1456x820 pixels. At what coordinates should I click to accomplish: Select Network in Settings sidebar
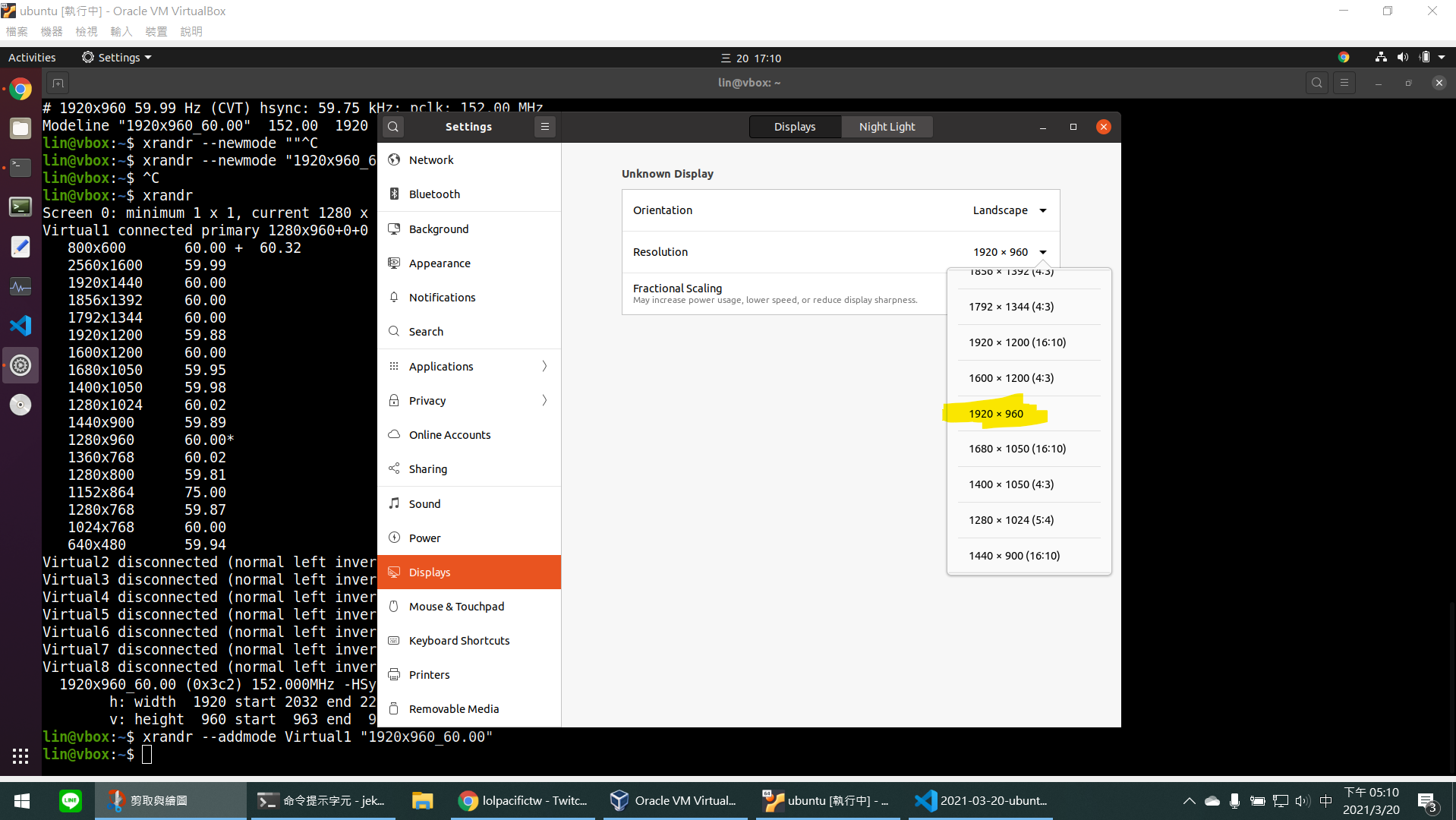(x=469, y=159)
